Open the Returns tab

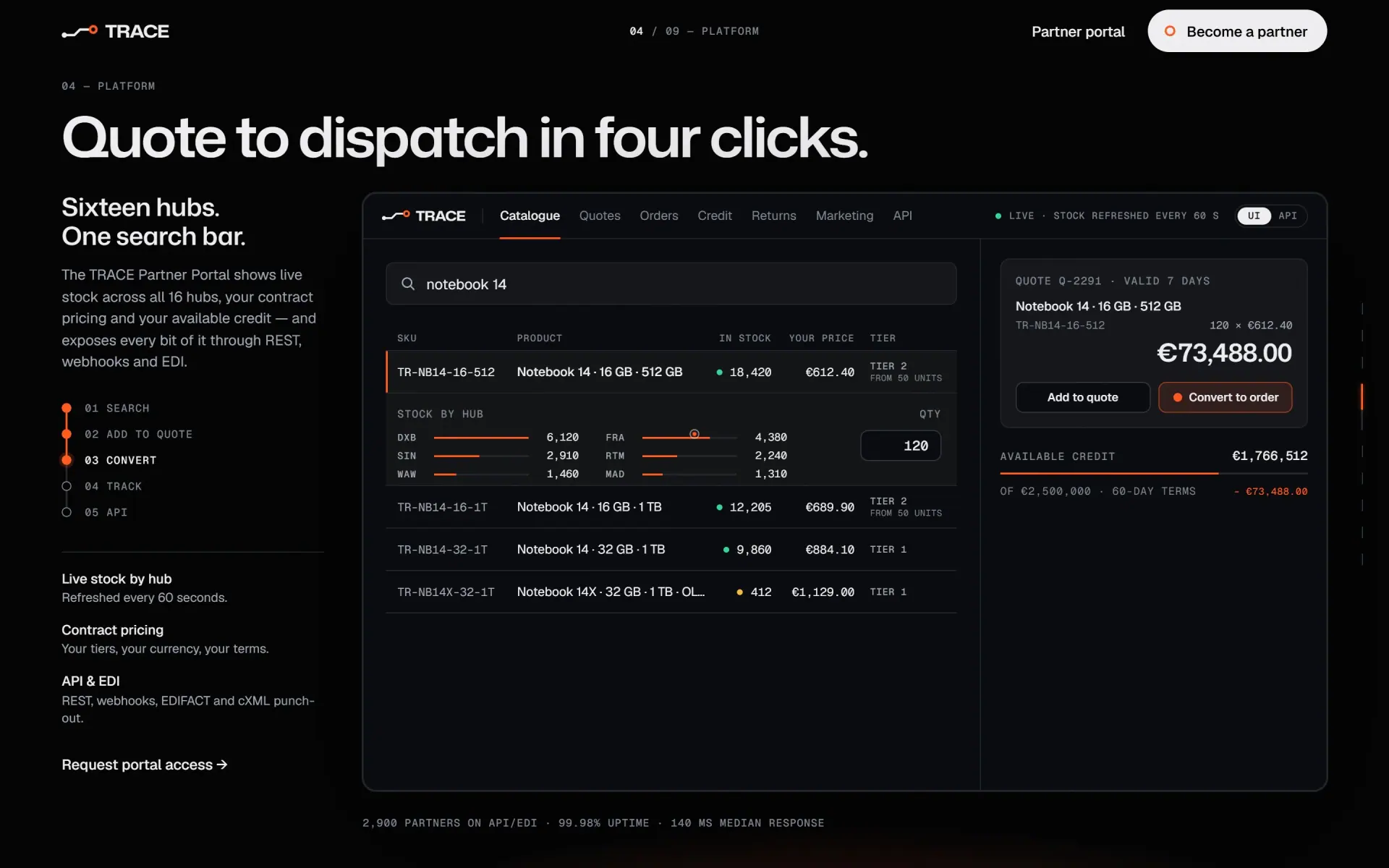click(x=773, y=216)
